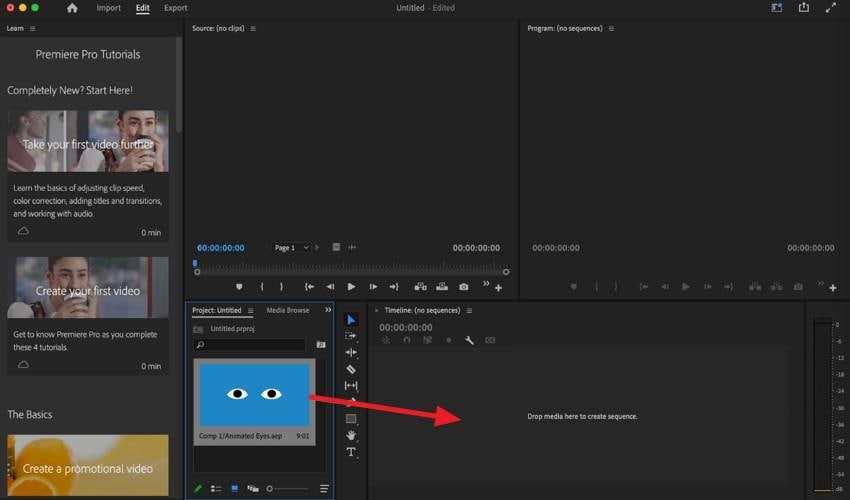Viewport: 850px width, 500px height.
Task: Expand Source transport overflow chevrons
Action: pyautogui.click(x=486, y=284)
